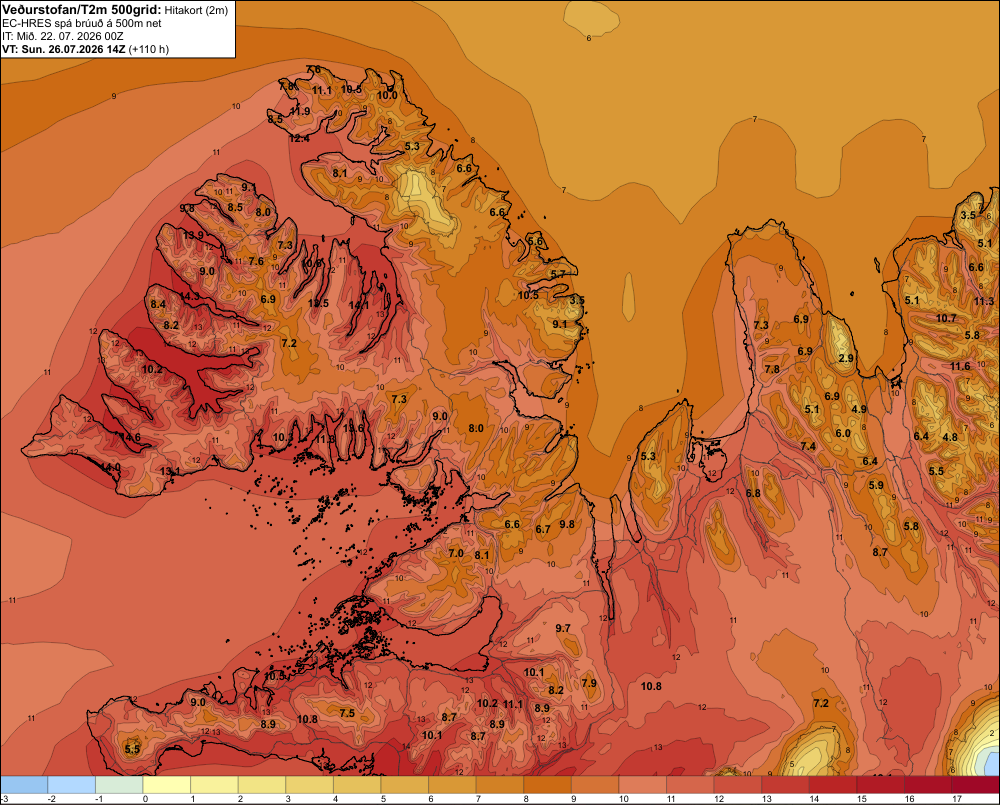Click the 14.6 temperature label on the map
1000x805 pixels.
coord(131,438)
